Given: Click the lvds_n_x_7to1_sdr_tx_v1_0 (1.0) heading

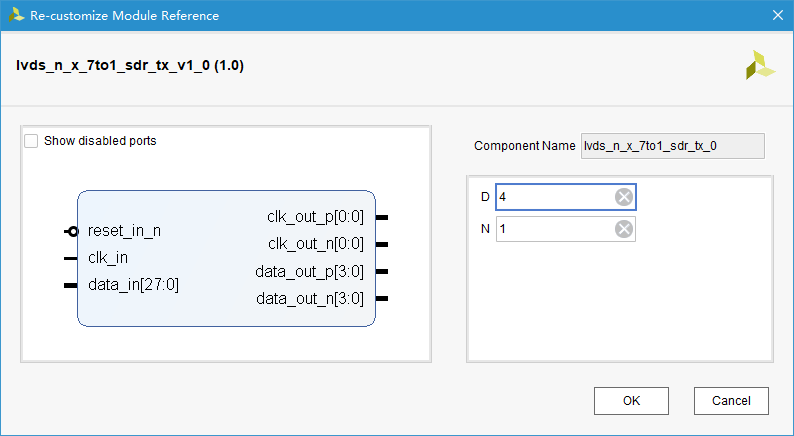Looking at the screenshot, I should coord(130,66).
